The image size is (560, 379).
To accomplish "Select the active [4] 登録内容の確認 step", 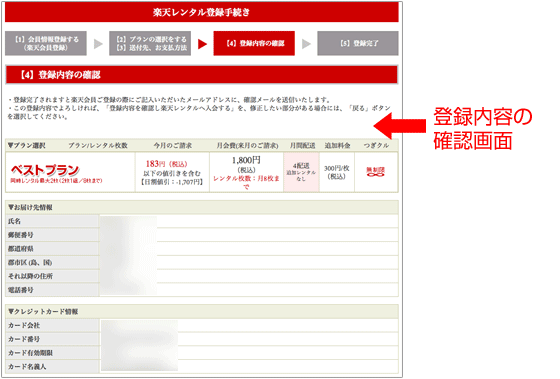I will click(254, 43).
